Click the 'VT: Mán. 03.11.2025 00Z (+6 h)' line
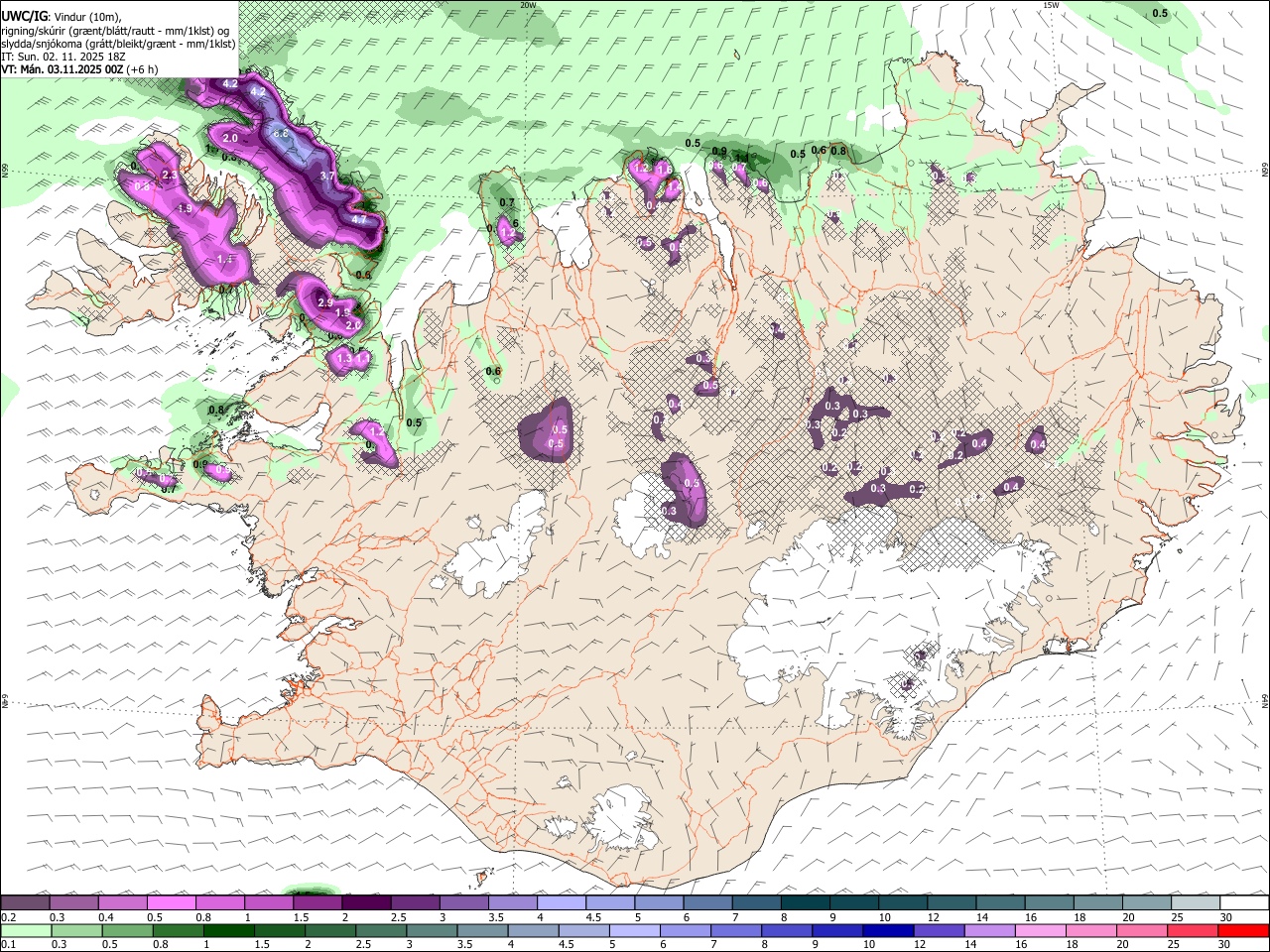Screen dimensions: 1270x952 coord(79,69)
